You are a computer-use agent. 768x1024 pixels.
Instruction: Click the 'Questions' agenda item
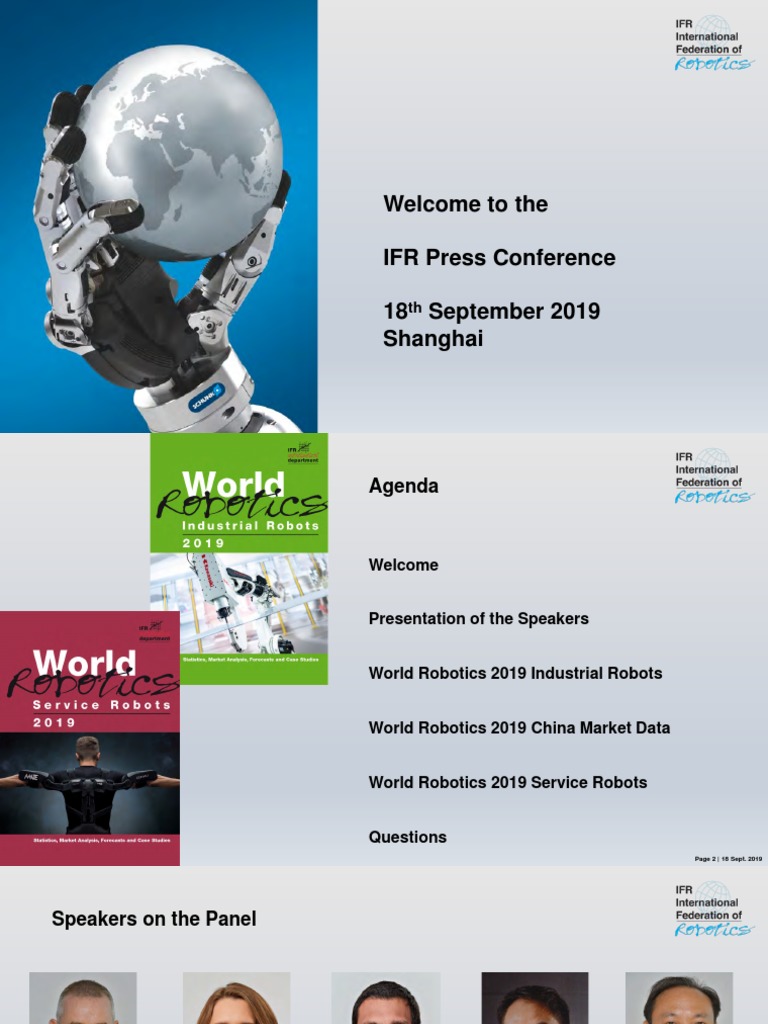pos(408,837)
